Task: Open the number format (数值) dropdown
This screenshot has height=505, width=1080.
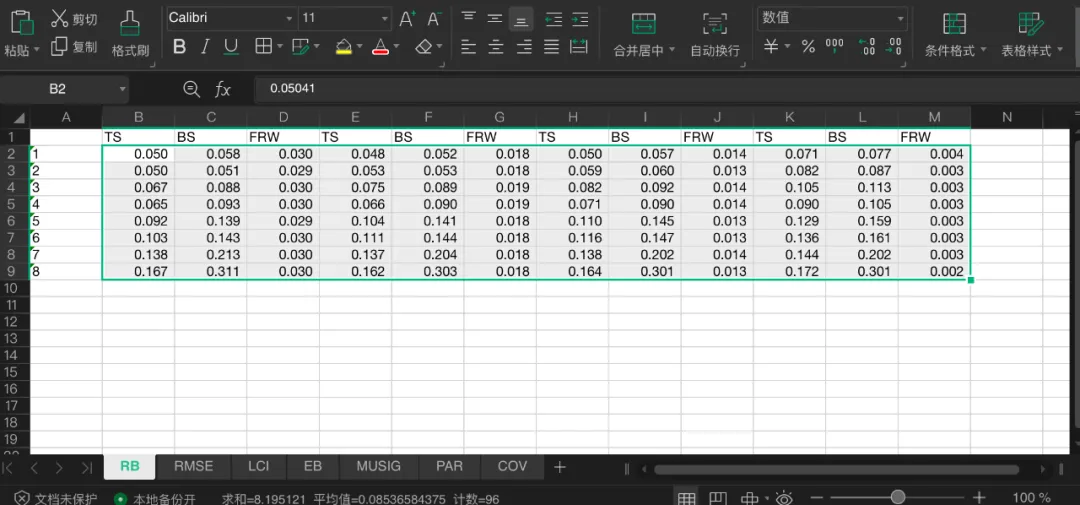Action: coord(900,19)
